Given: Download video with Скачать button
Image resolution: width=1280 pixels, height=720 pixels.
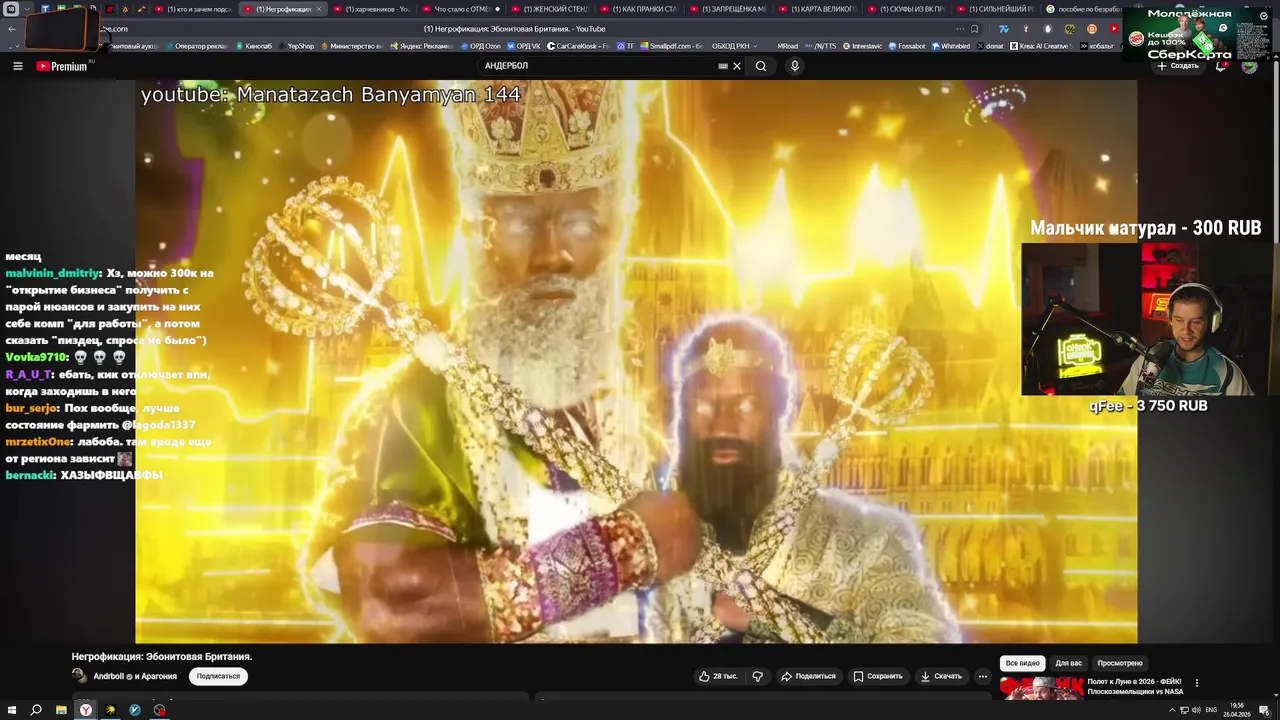Looking at the screenshot, I should click(941, 676).
